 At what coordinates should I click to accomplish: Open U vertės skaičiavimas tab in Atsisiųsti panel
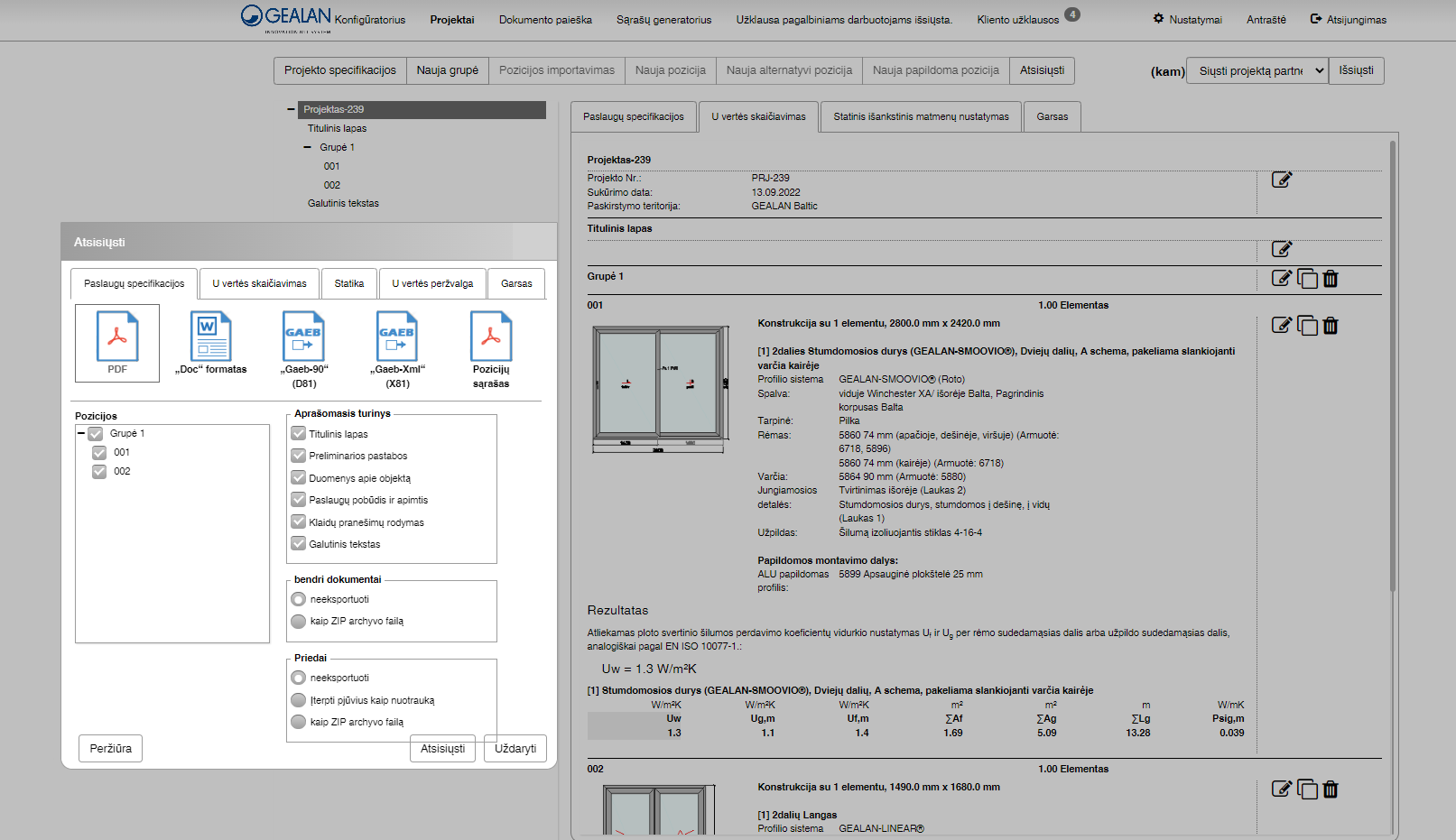(260, 283)
